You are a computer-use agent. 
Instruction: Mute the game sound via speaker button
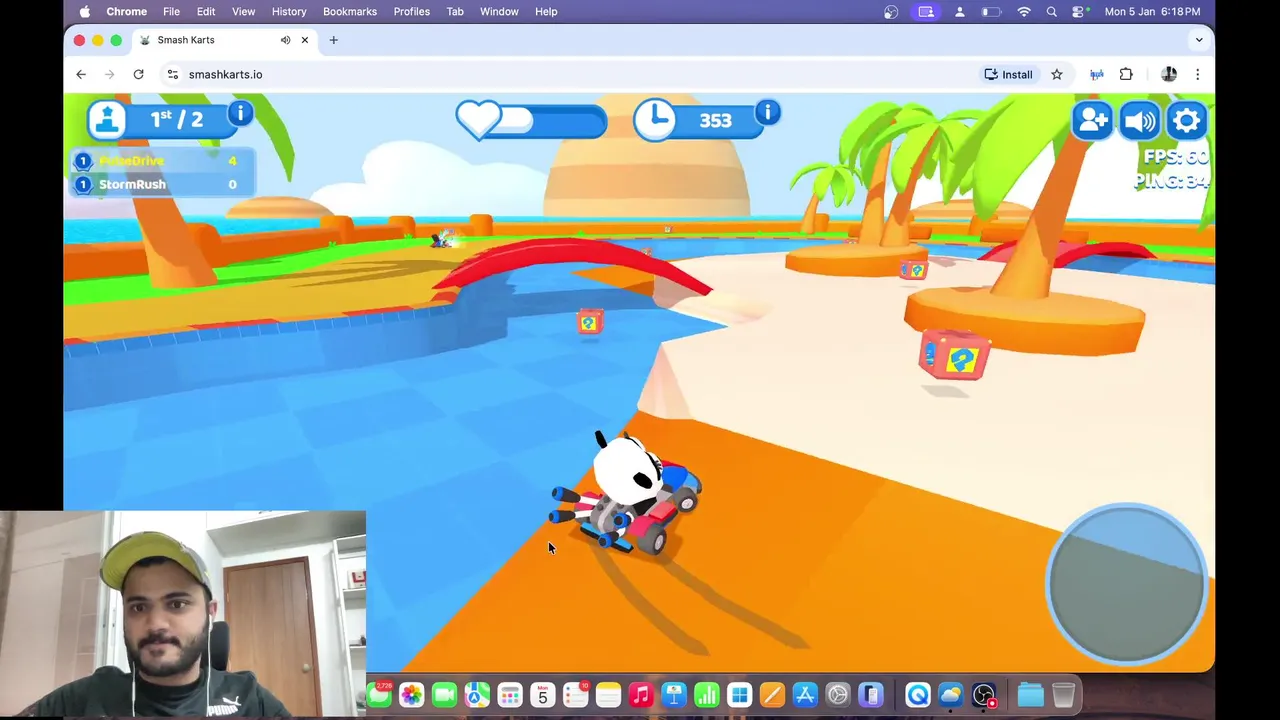[x=1140, y=121]
